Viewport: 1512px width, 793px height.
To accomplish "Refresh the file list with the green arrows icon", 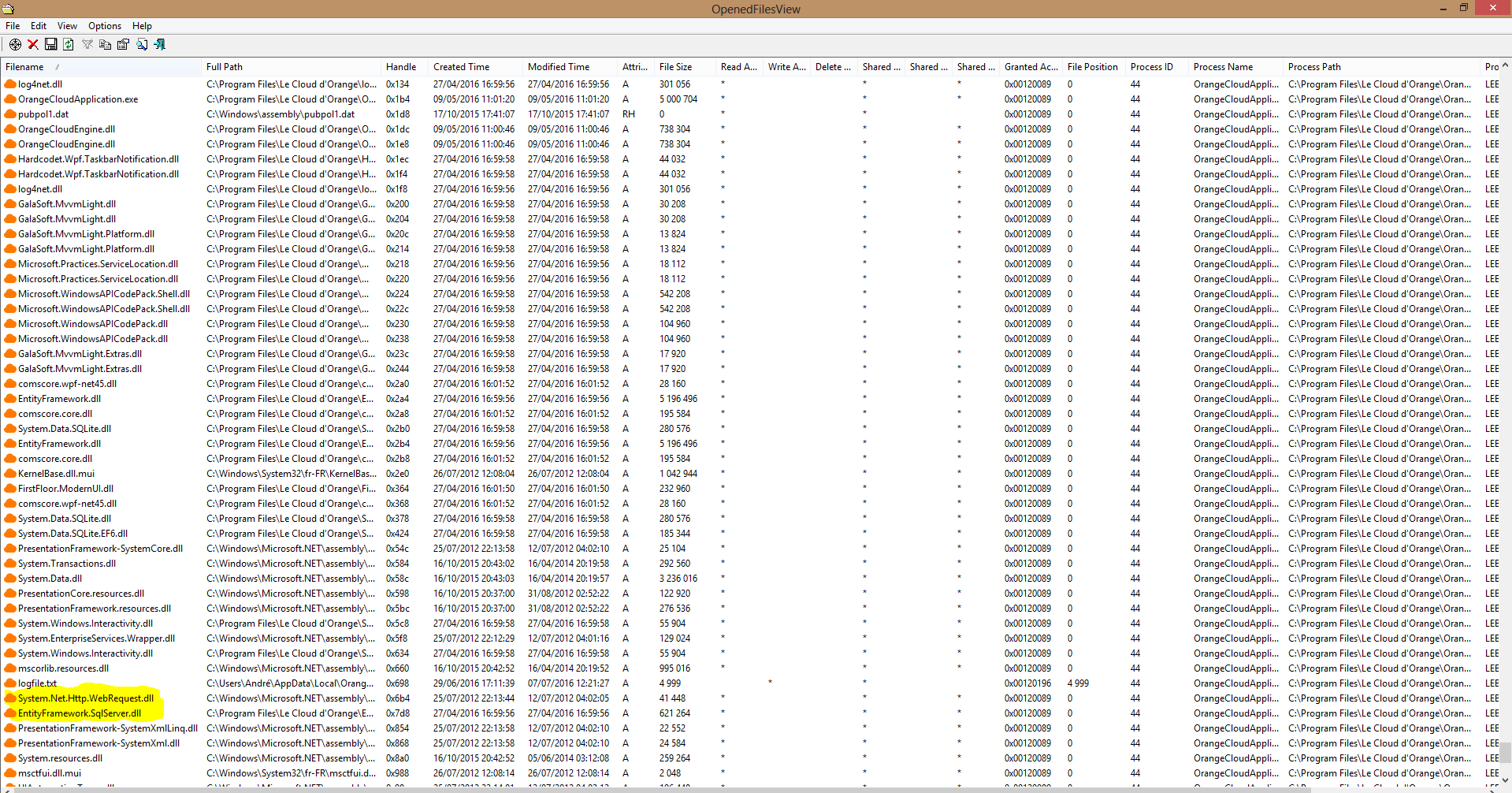I will pos(69,44).
